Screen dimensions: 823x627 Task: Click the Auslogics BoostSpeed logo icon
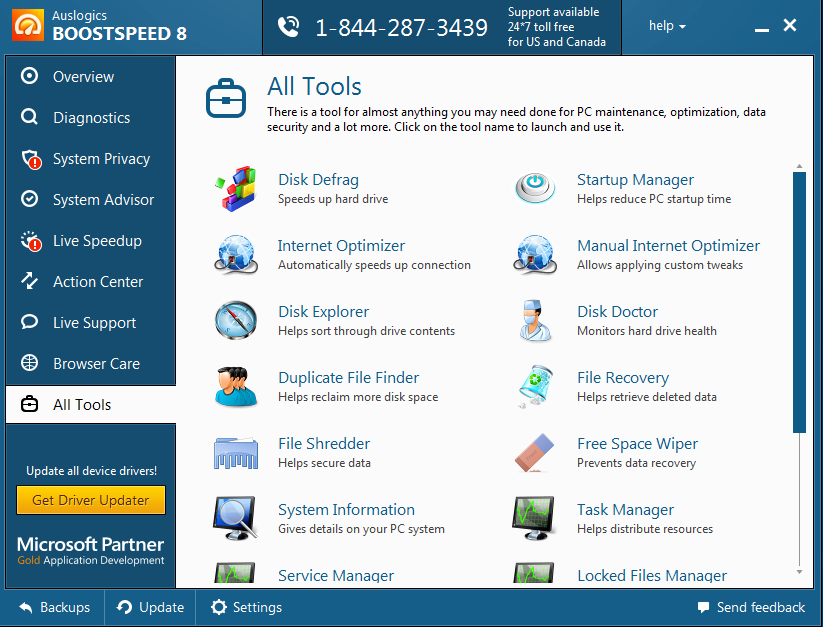pos(28,26)
